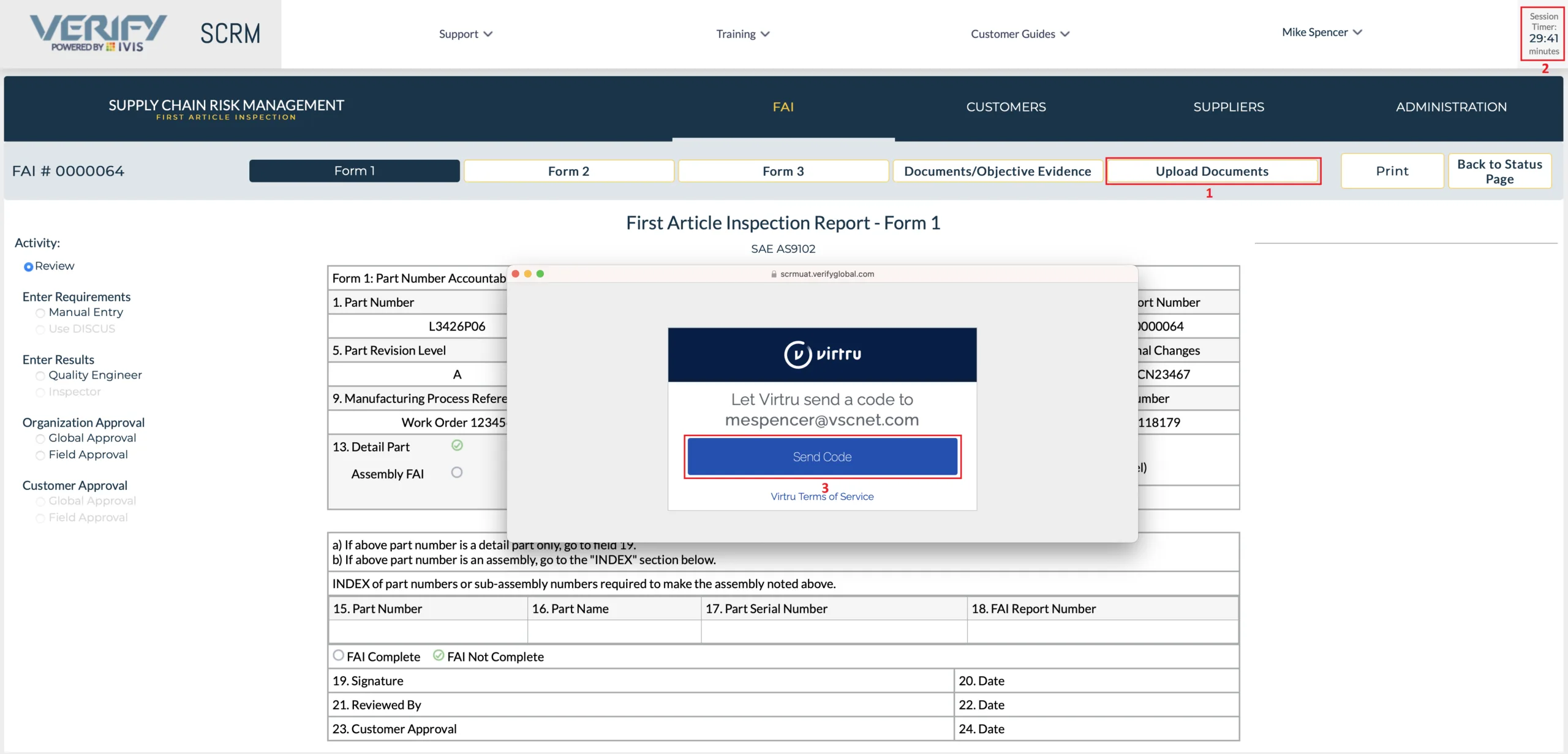Click the empty cell under 15. Part Number
Viewport: 1568px width, 754px height.
[x=428, y=631]
